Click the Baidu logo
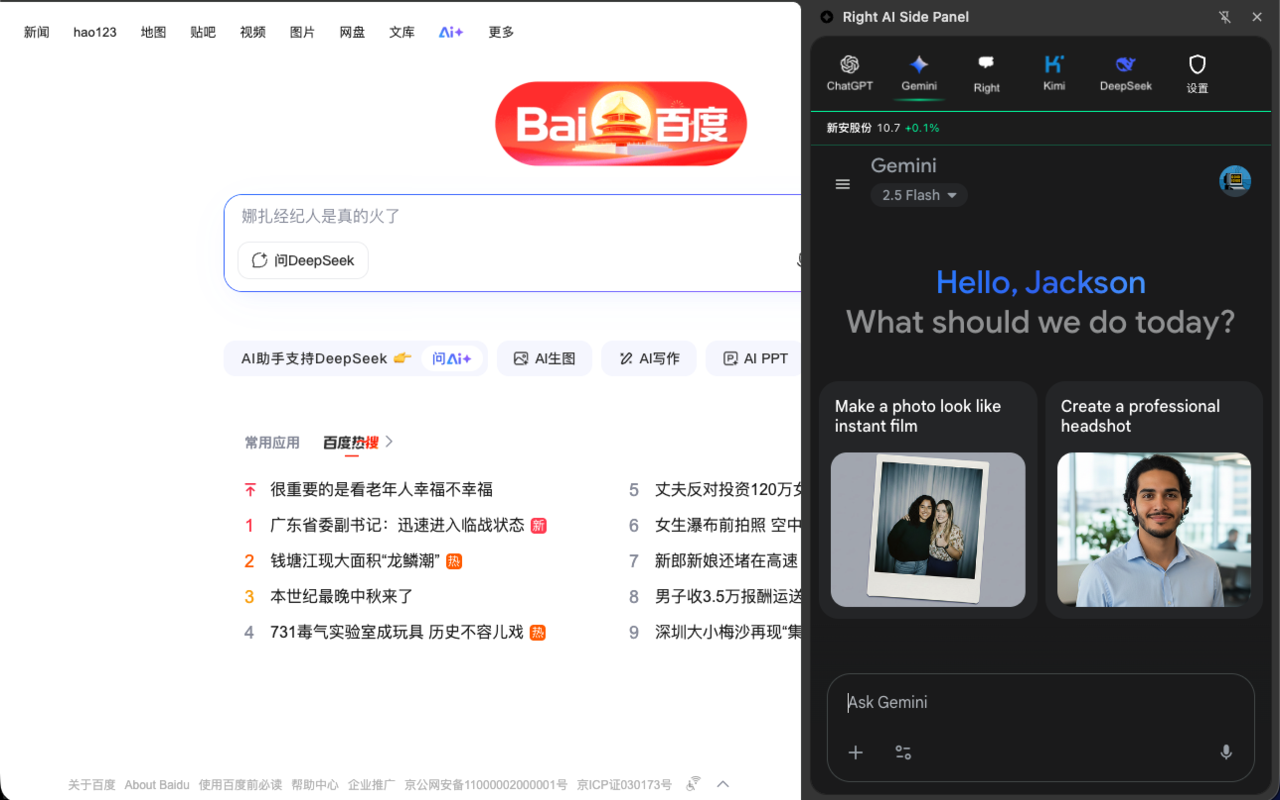 621,124
